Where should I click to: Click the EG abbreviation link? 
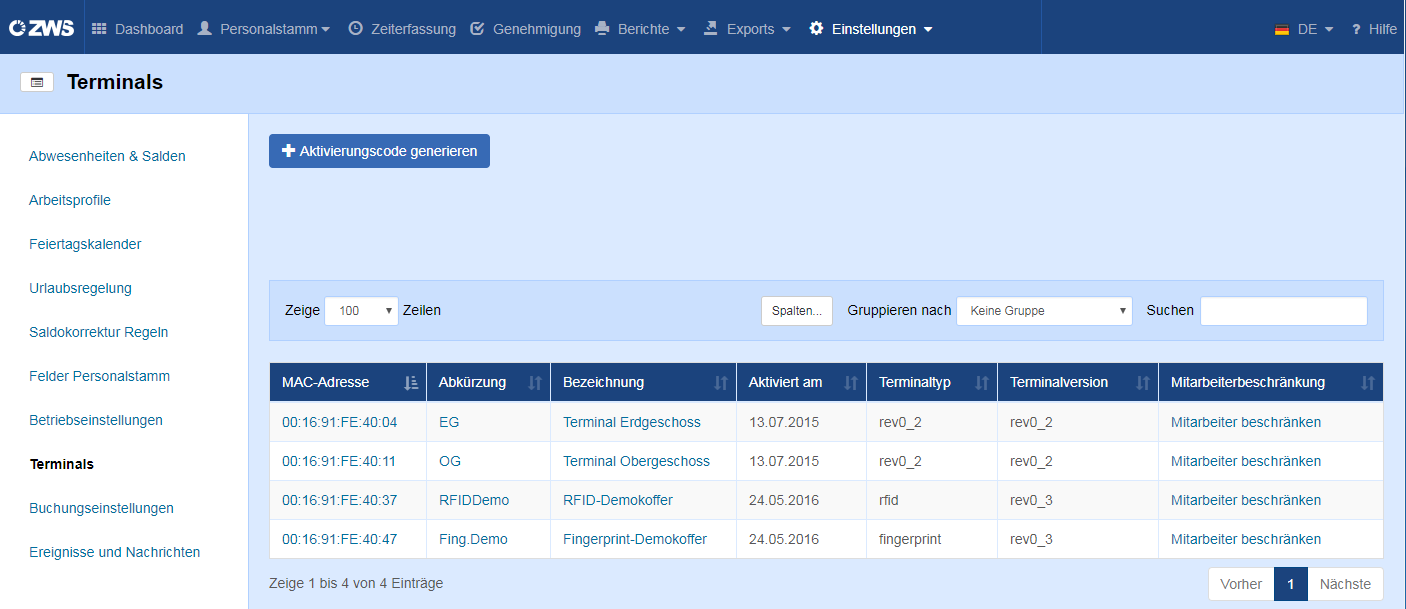point(449,422)
